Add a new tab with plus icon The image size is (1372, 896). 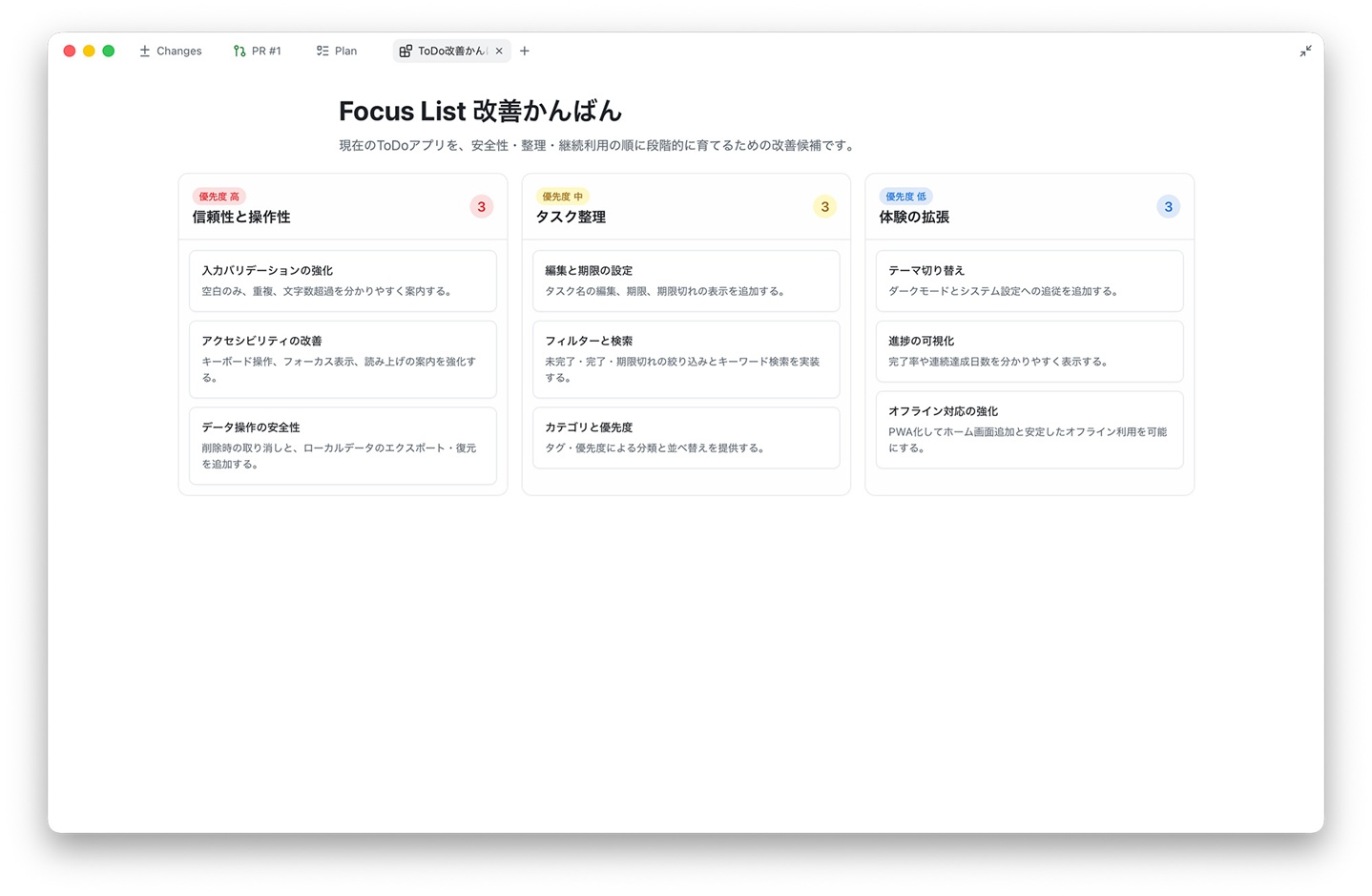pyautogui.click(x=524, y=51)
